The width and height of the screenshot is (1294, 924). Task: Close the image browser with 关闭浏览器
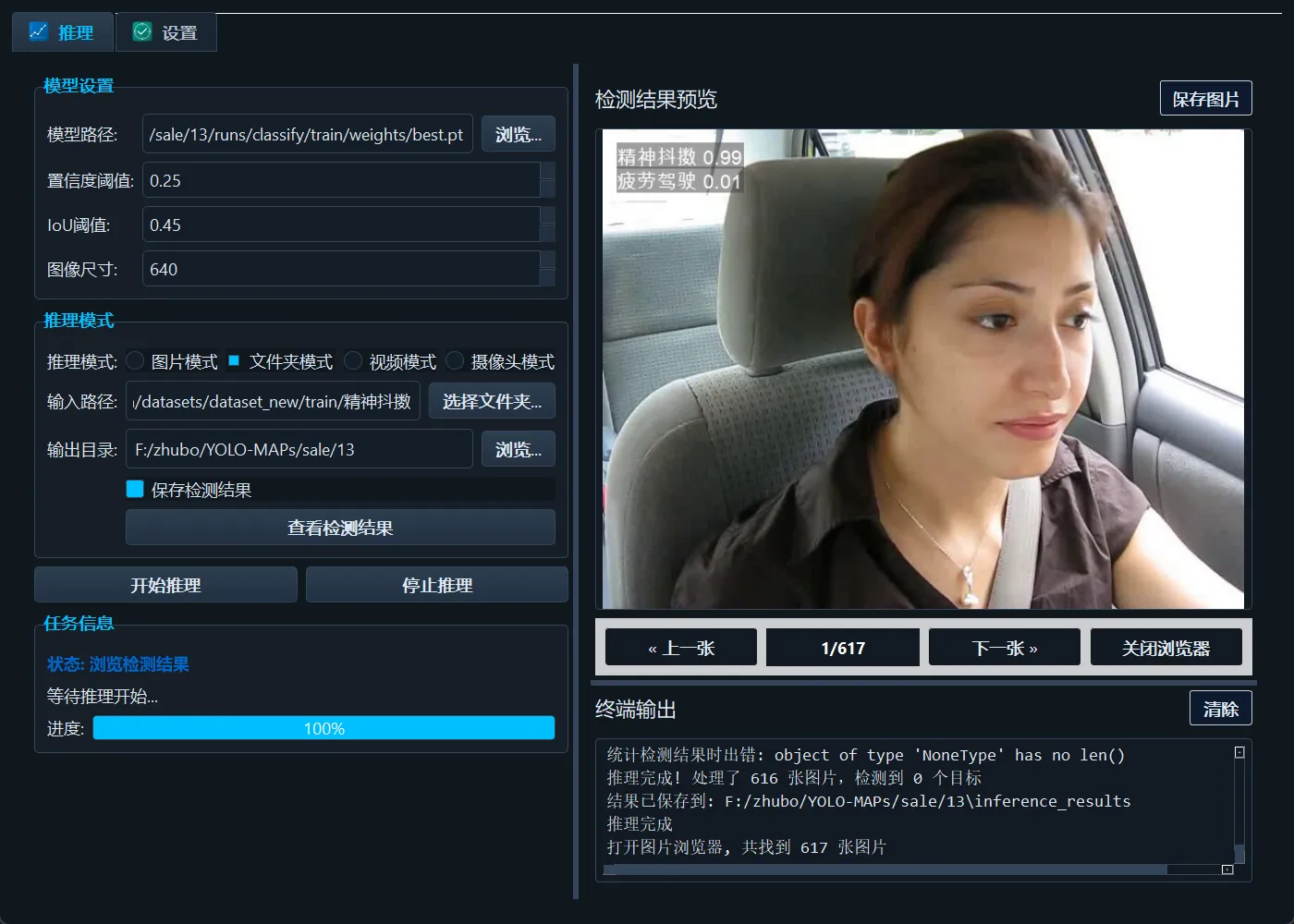point(1166,647)
